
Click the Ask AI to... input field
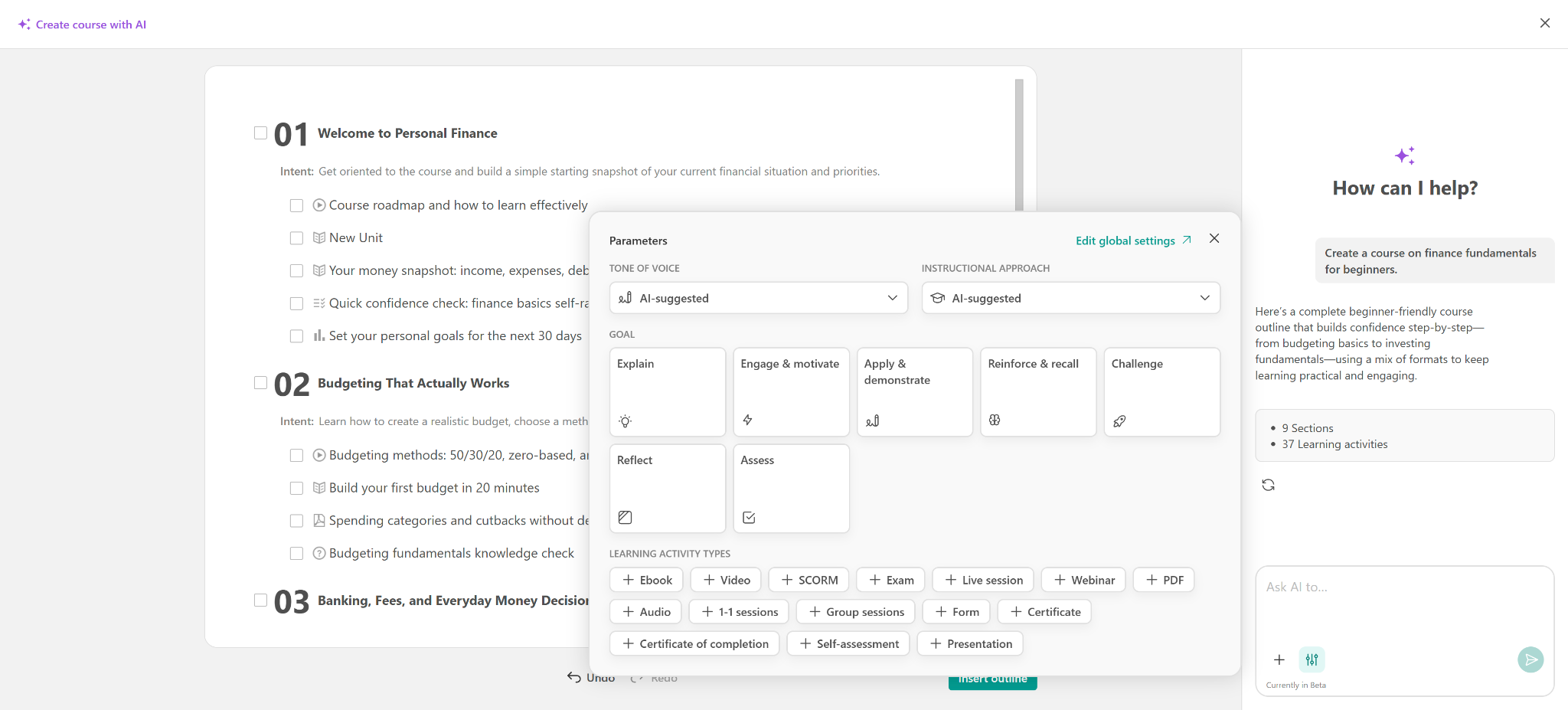(1404, 605)
